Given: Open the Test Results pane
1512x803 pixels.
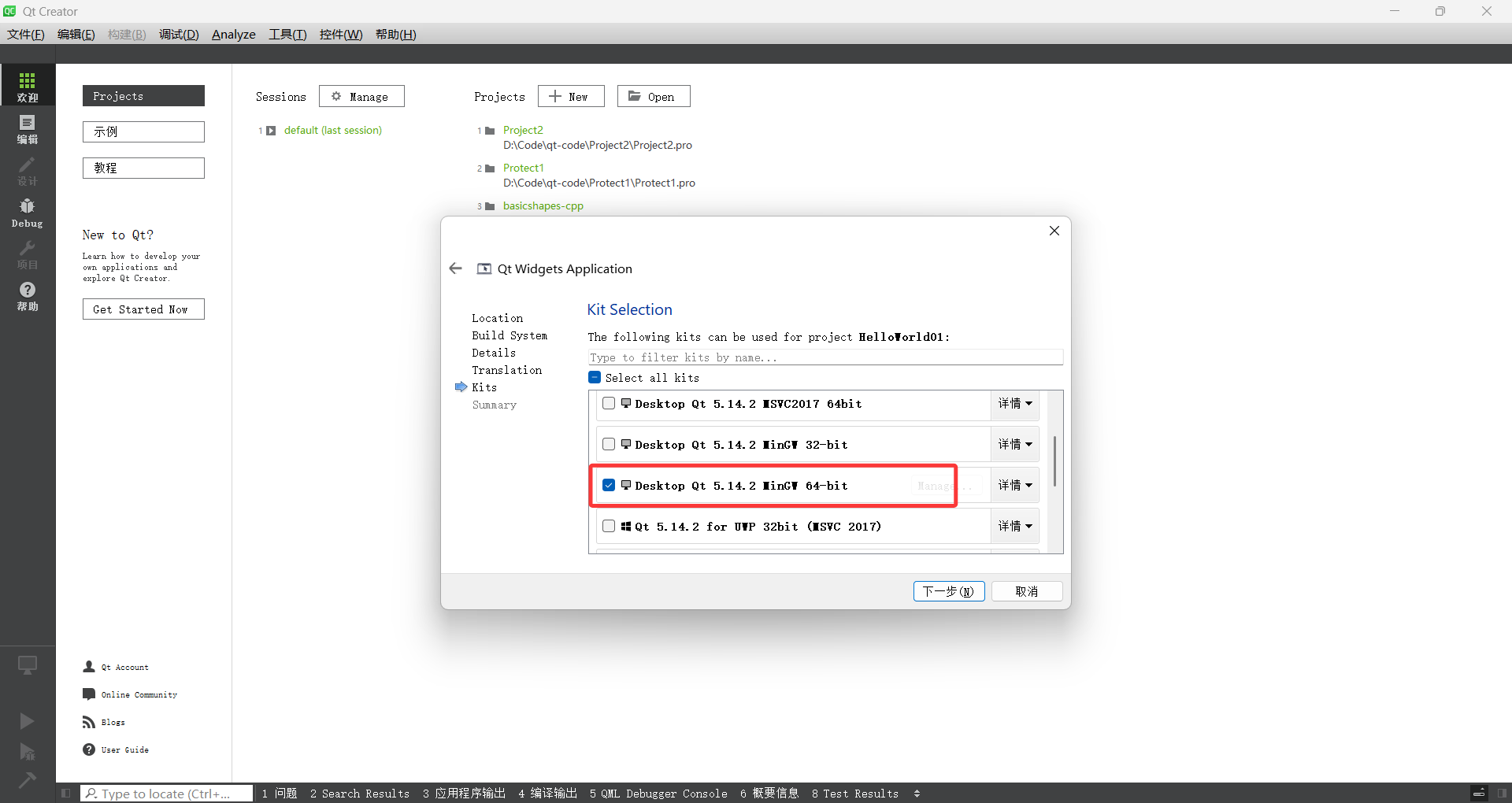Looking at the screenshot, I should (855, 794).
